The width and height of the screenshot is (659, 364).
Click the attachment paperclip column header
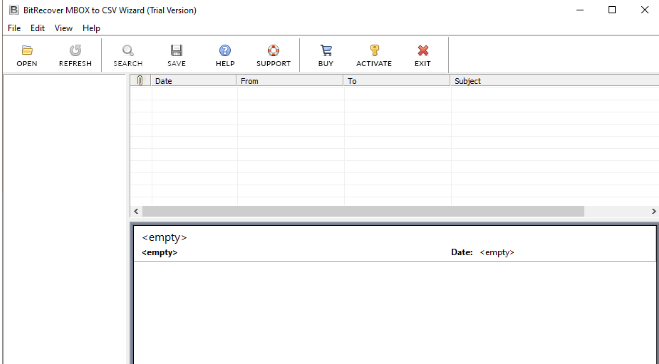(x=140, y=80)
